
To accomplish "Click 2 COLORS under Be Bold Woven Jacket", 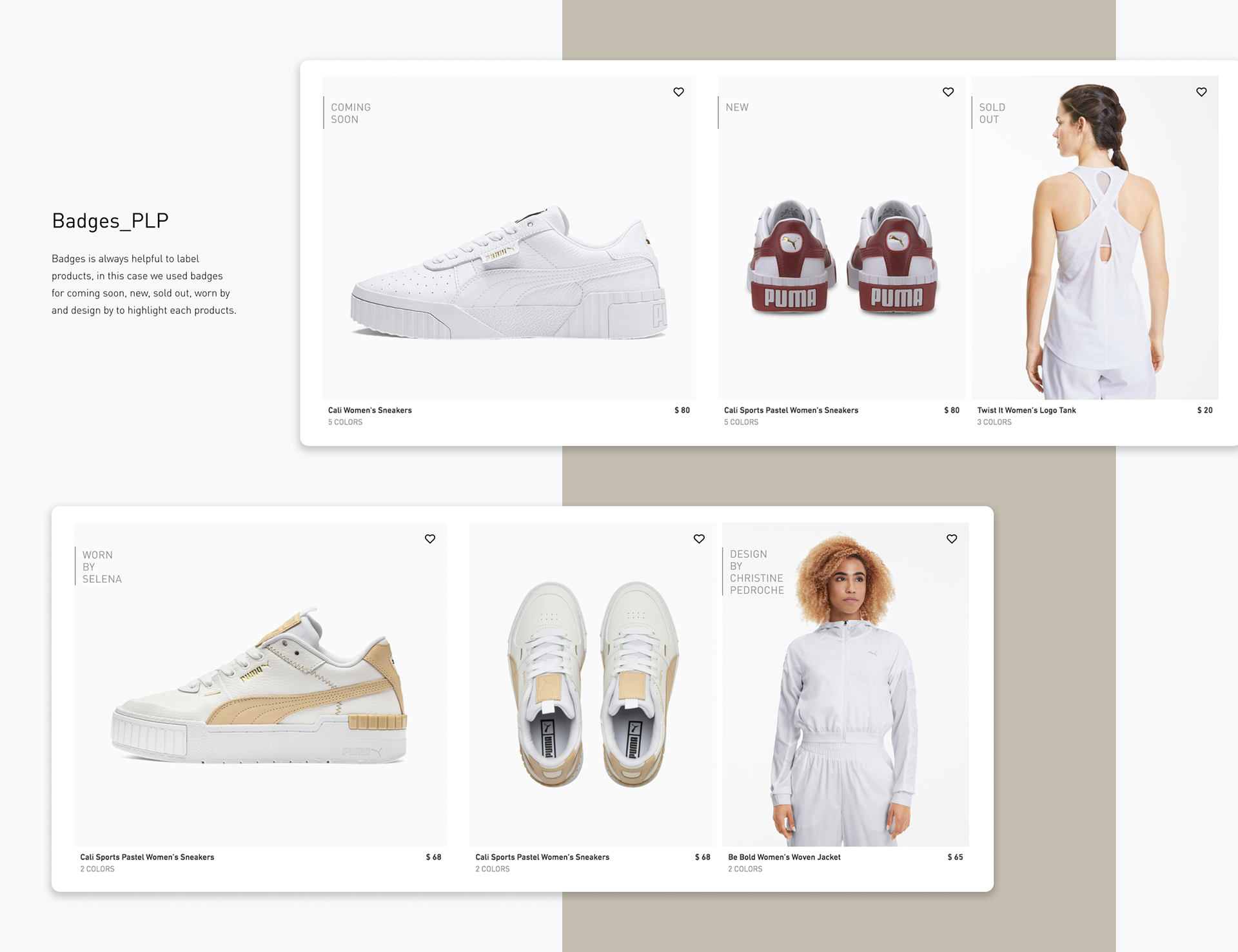I will pyautogui.click(x=745, y=869).
